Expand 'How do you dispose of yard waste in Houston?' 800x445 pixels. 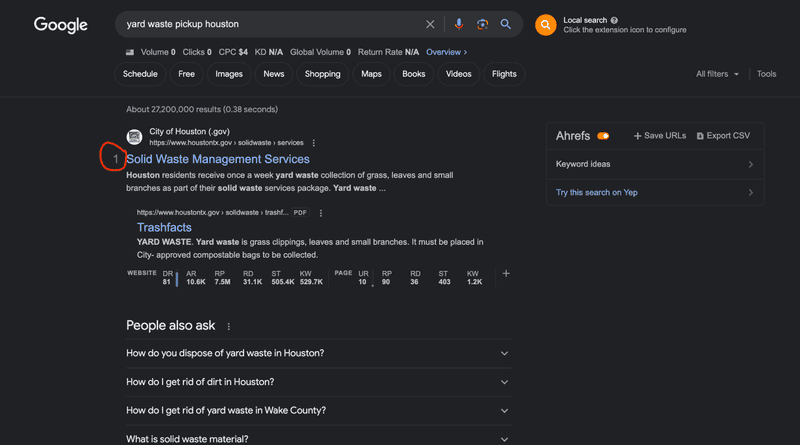tap(318, 353)
